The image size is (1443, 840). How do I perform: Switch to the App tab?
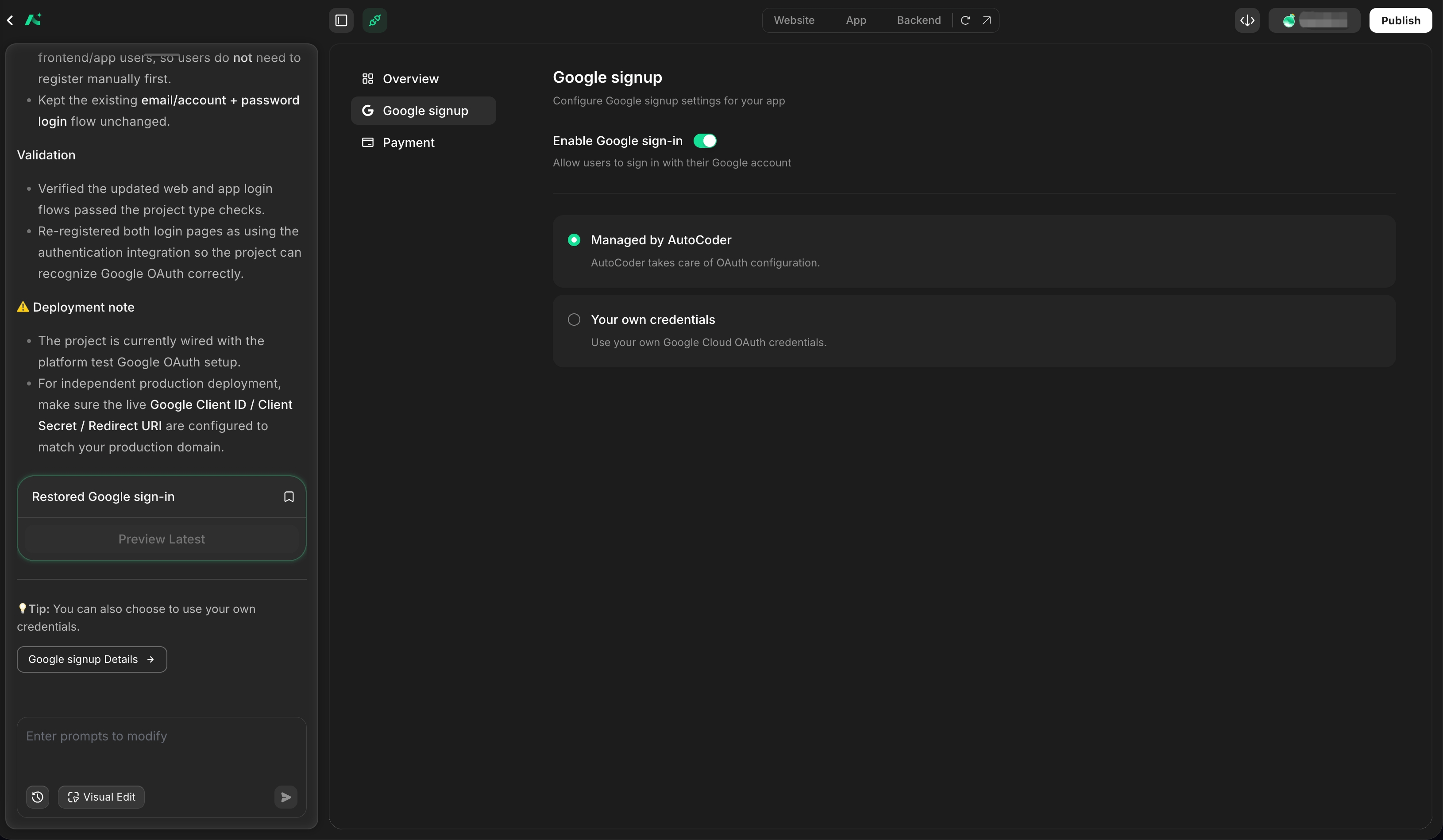(856, 21)
